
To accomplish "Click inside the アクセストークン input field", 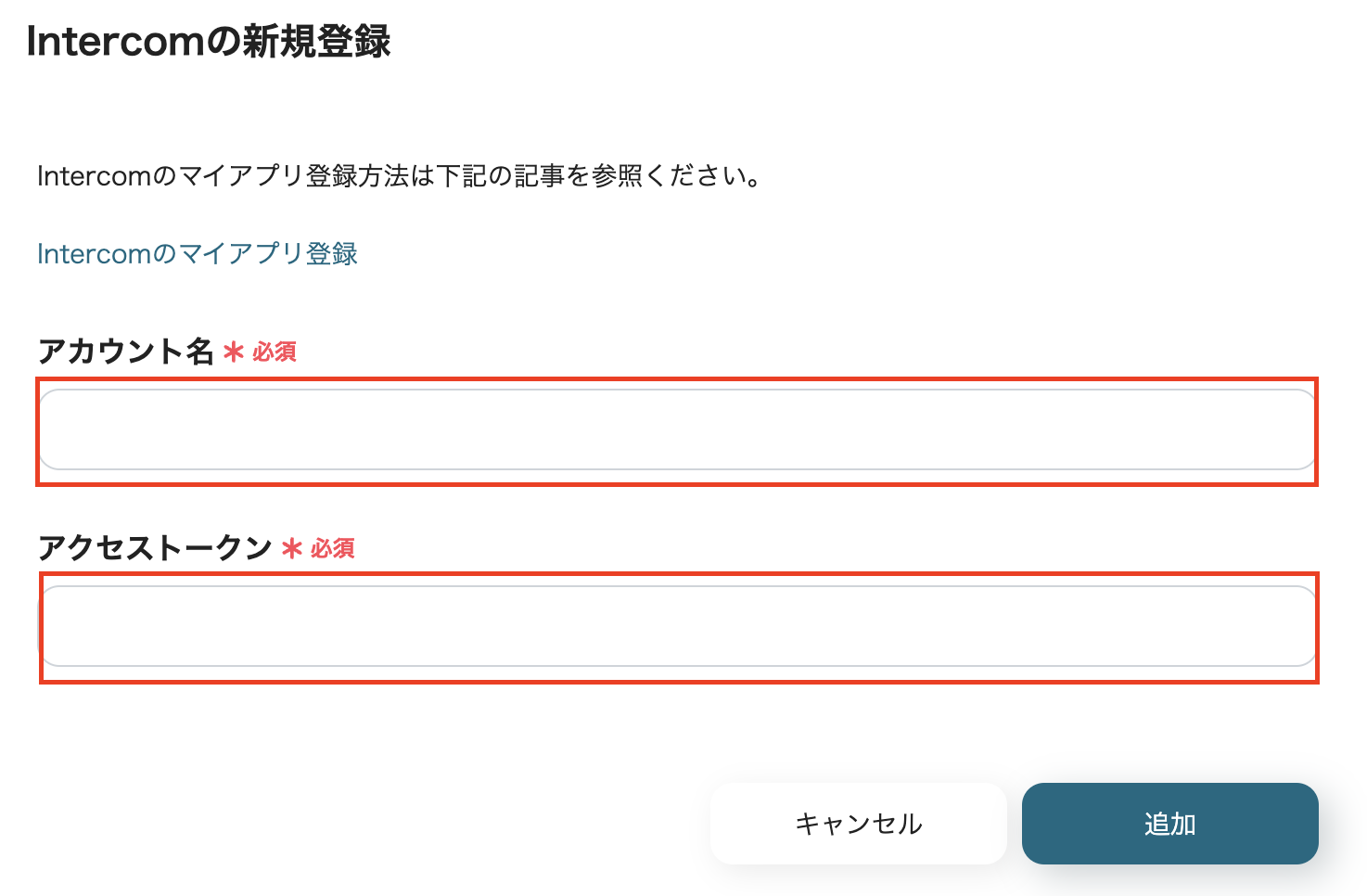I will [x=677, y=627].
